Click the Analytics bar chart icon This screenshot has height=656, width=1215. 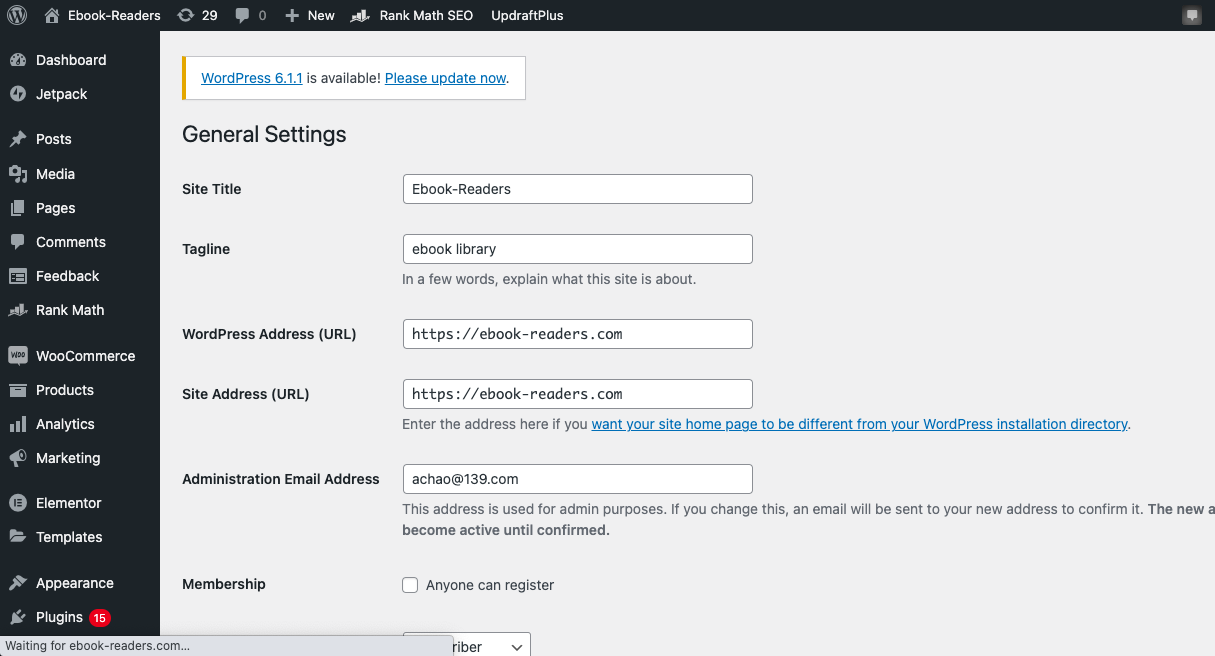pos(17,424)
